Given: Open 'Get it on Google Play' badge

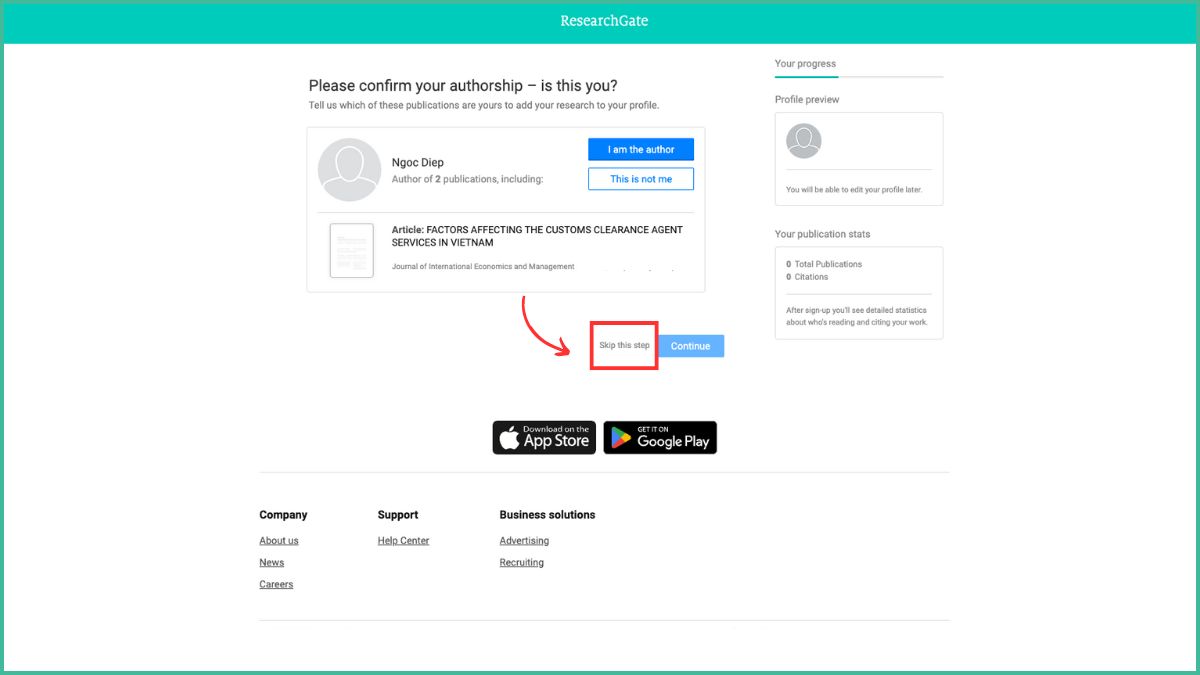Looking at the screenshot, I should pos(660,438).
